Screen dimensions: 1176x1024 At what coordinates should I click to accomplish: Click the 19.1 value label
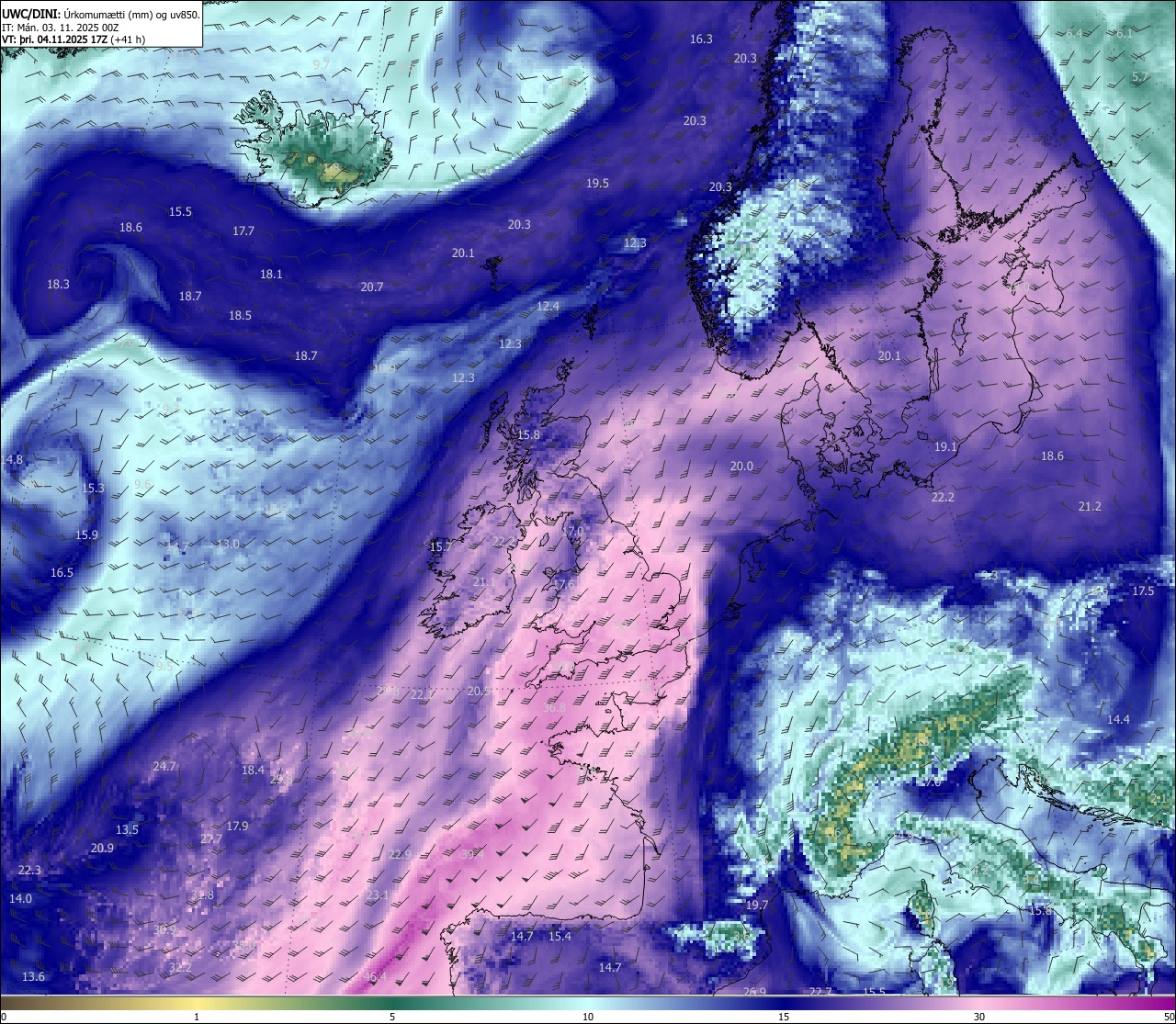[945, 447]
